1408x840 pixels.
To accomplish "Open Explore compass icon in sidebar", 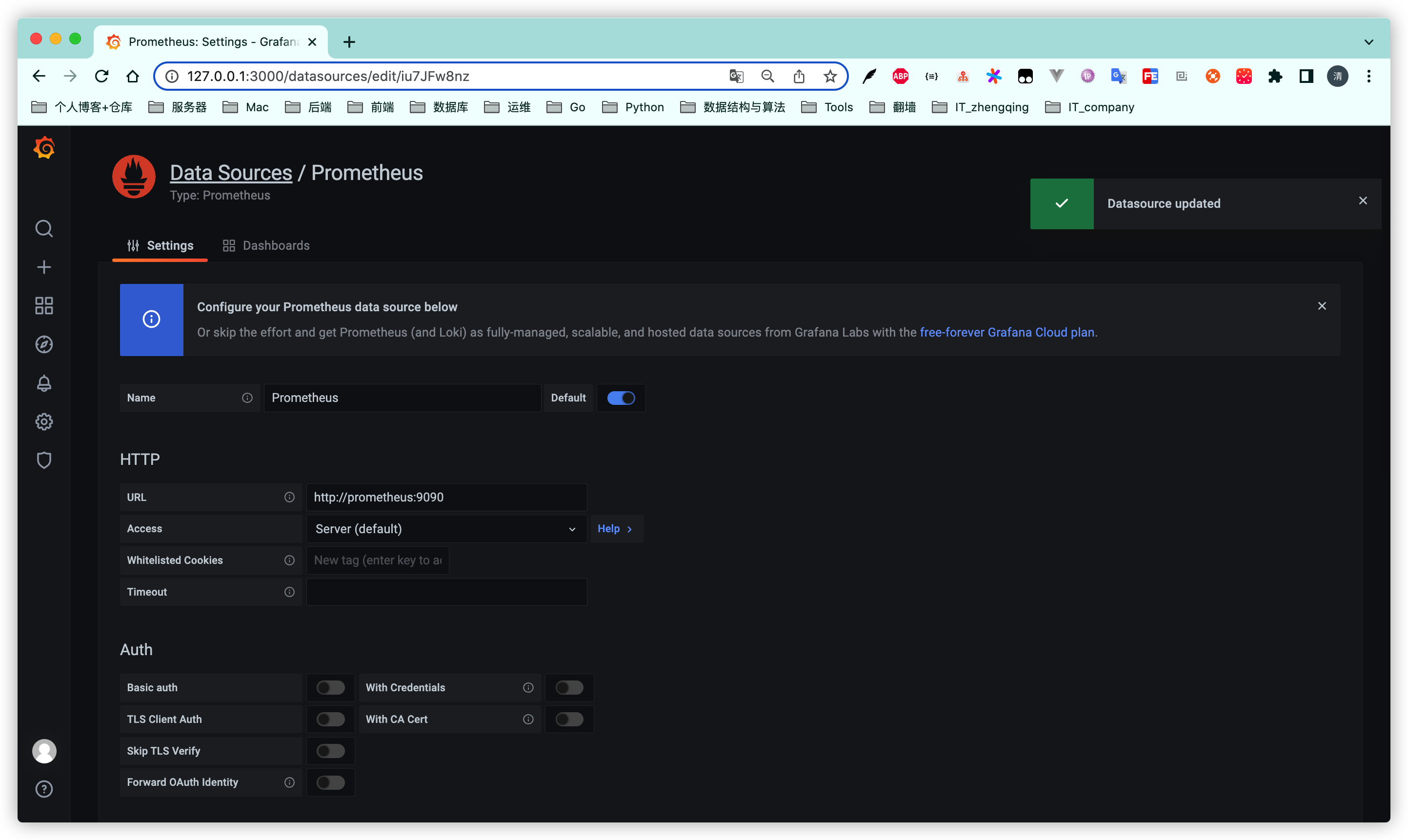I will (43, 344).
